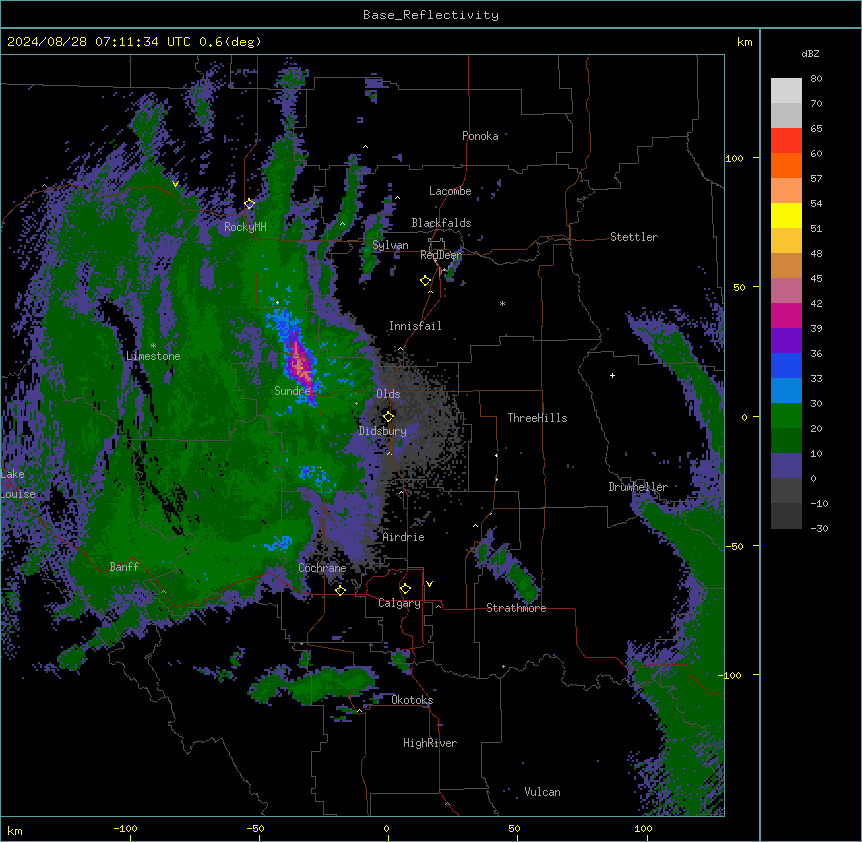Viewport: 862px width, 842px height.
Task: Click the 100 label on right axis
Action: (734, 158)
